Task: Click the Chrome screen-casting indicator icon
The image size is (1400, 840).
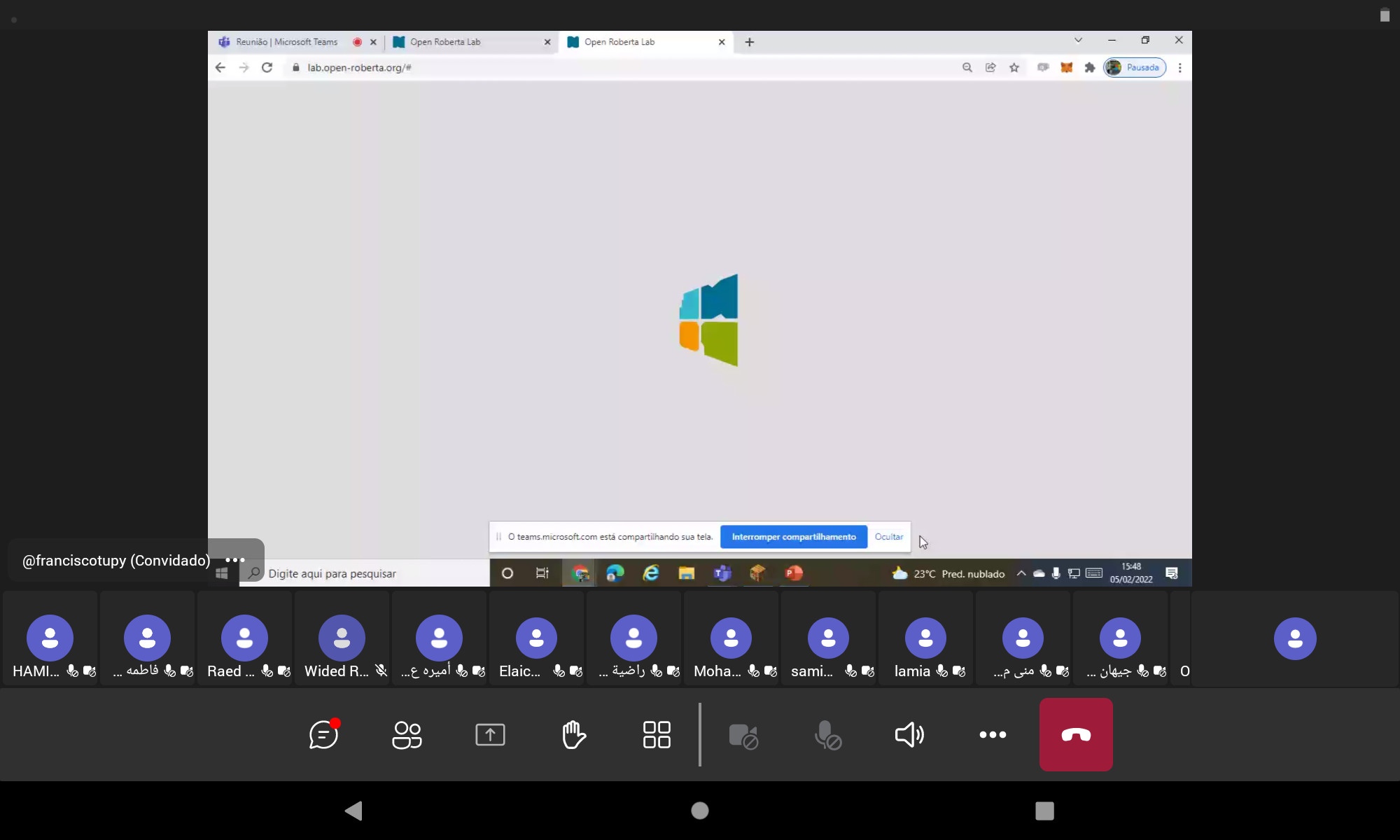Action: tap(1043, 67)
